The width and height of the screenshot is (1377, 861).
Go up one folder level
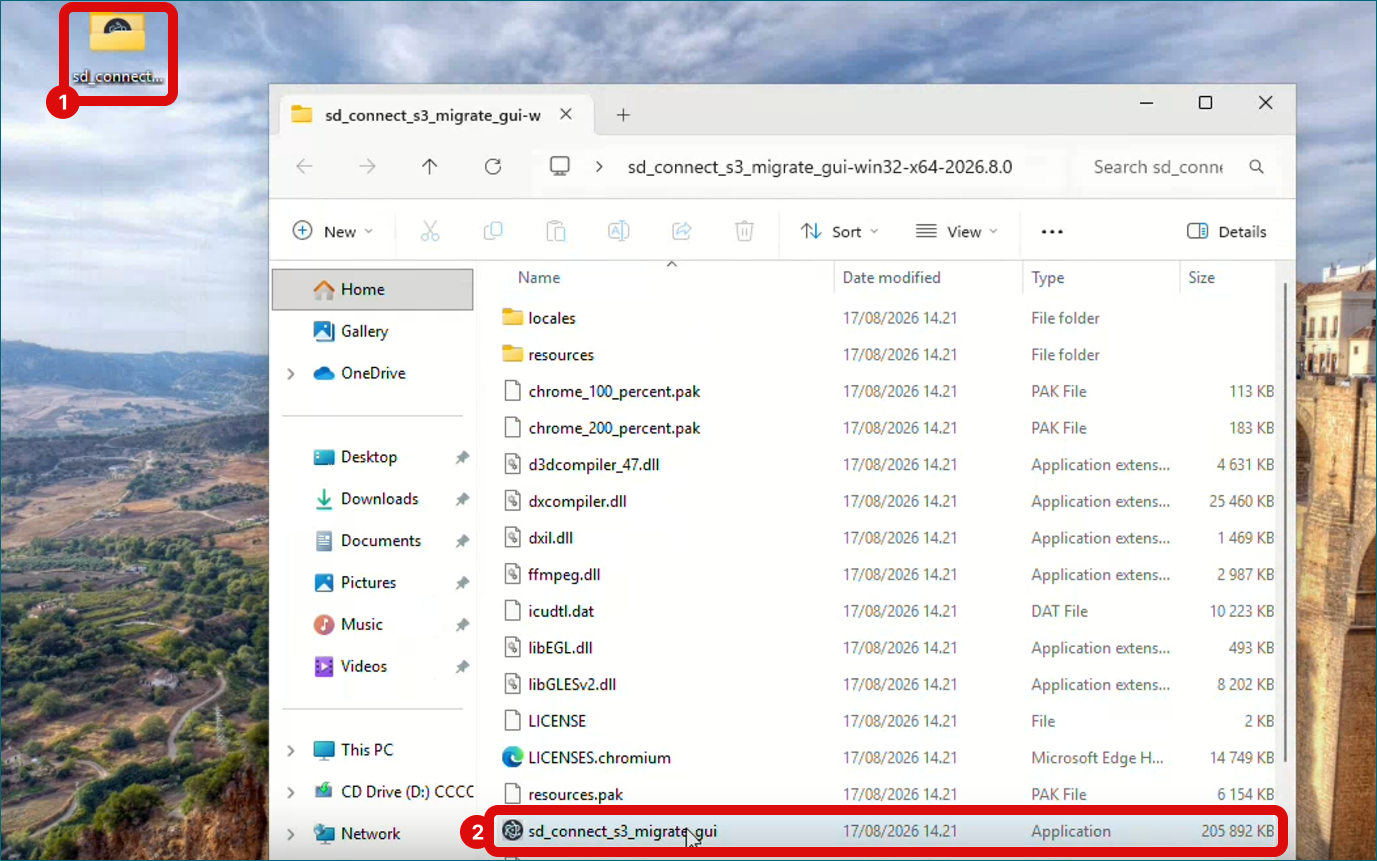click(430, 167)
